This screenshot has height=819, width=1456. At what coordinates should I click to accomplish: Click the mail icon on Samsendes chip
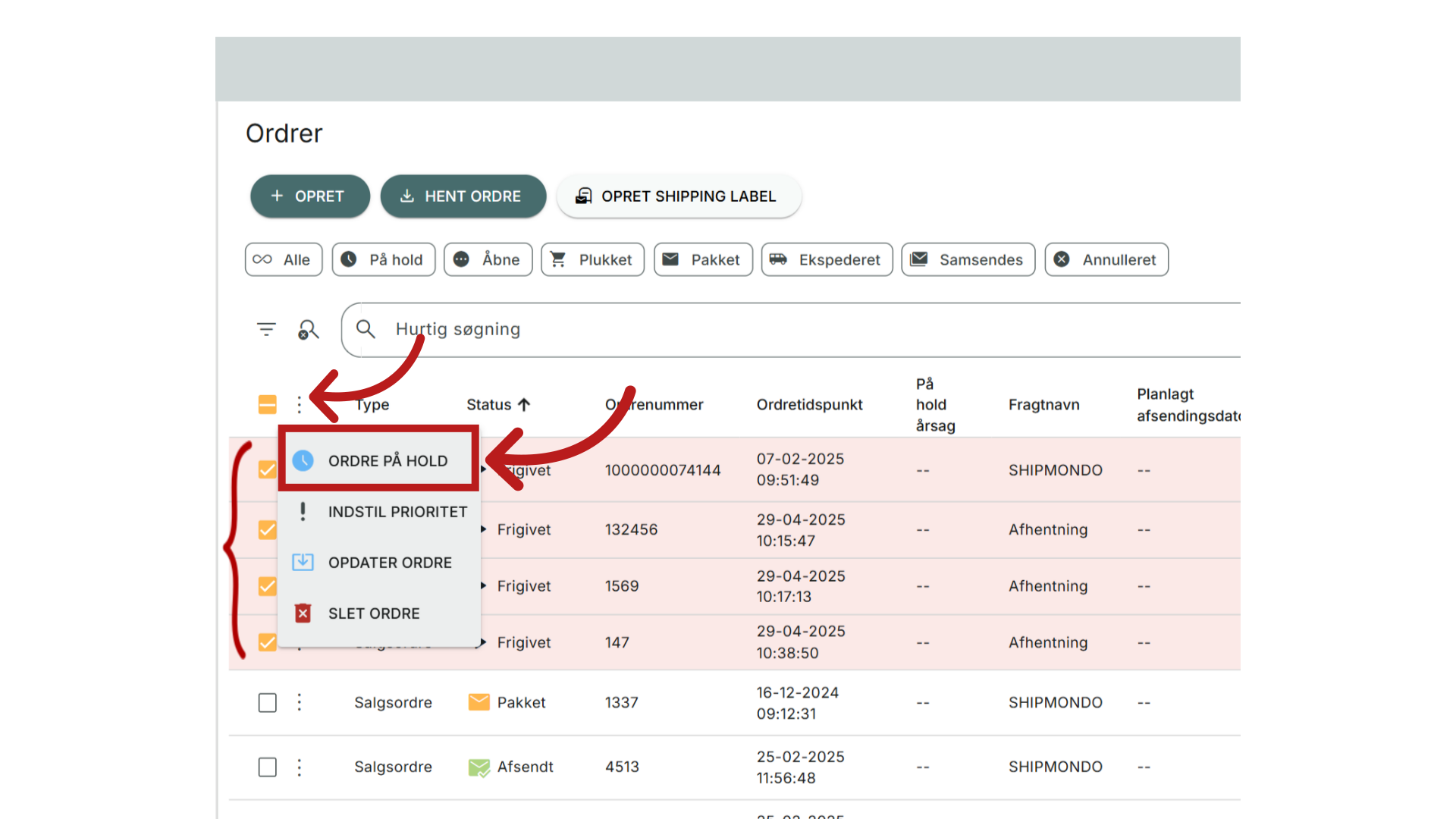pyautogui.click(x=919, y=259)
